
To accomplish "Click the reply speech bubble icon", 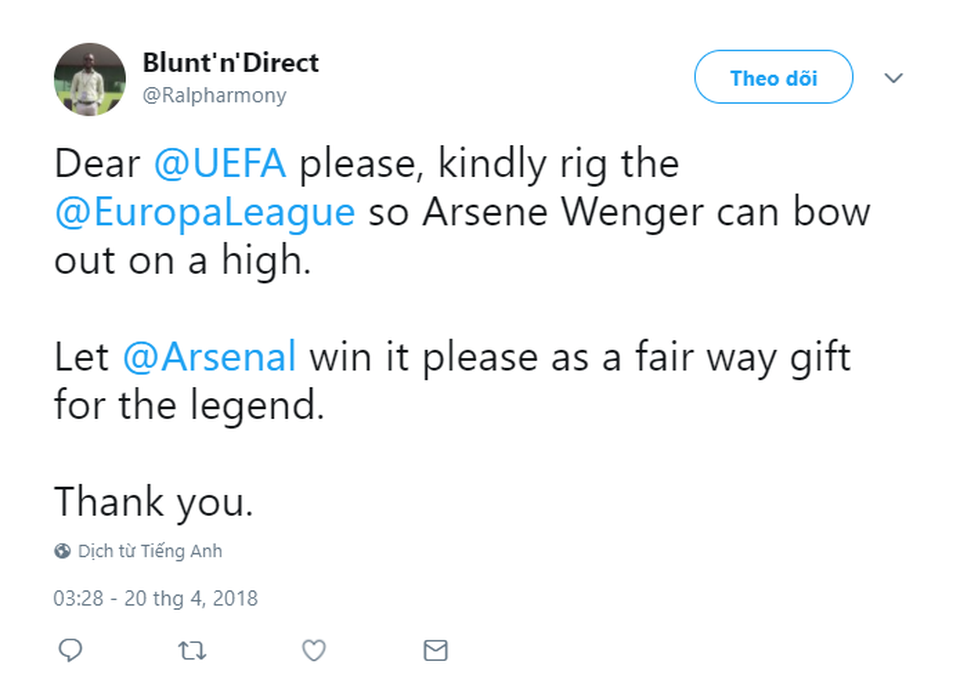I will pos(70,650).
